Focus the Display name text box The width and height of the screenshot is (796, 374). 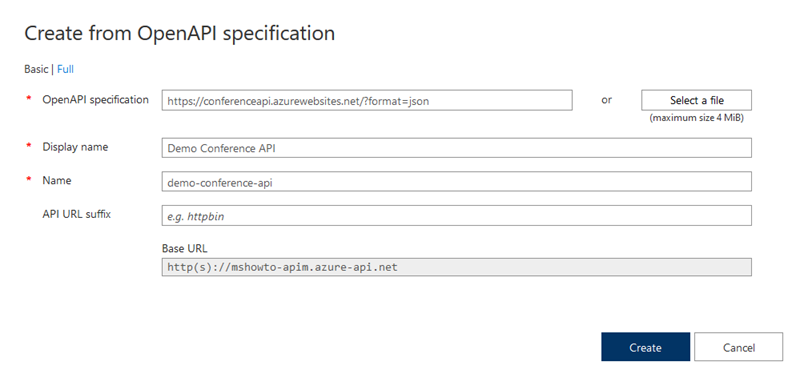(456, 148)
